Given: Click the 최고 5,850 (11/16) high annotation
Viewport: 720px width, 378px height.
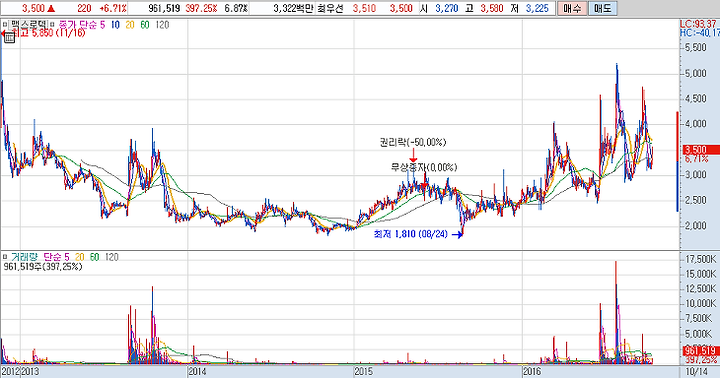Looking at the screenshot, I should point(48,33).
